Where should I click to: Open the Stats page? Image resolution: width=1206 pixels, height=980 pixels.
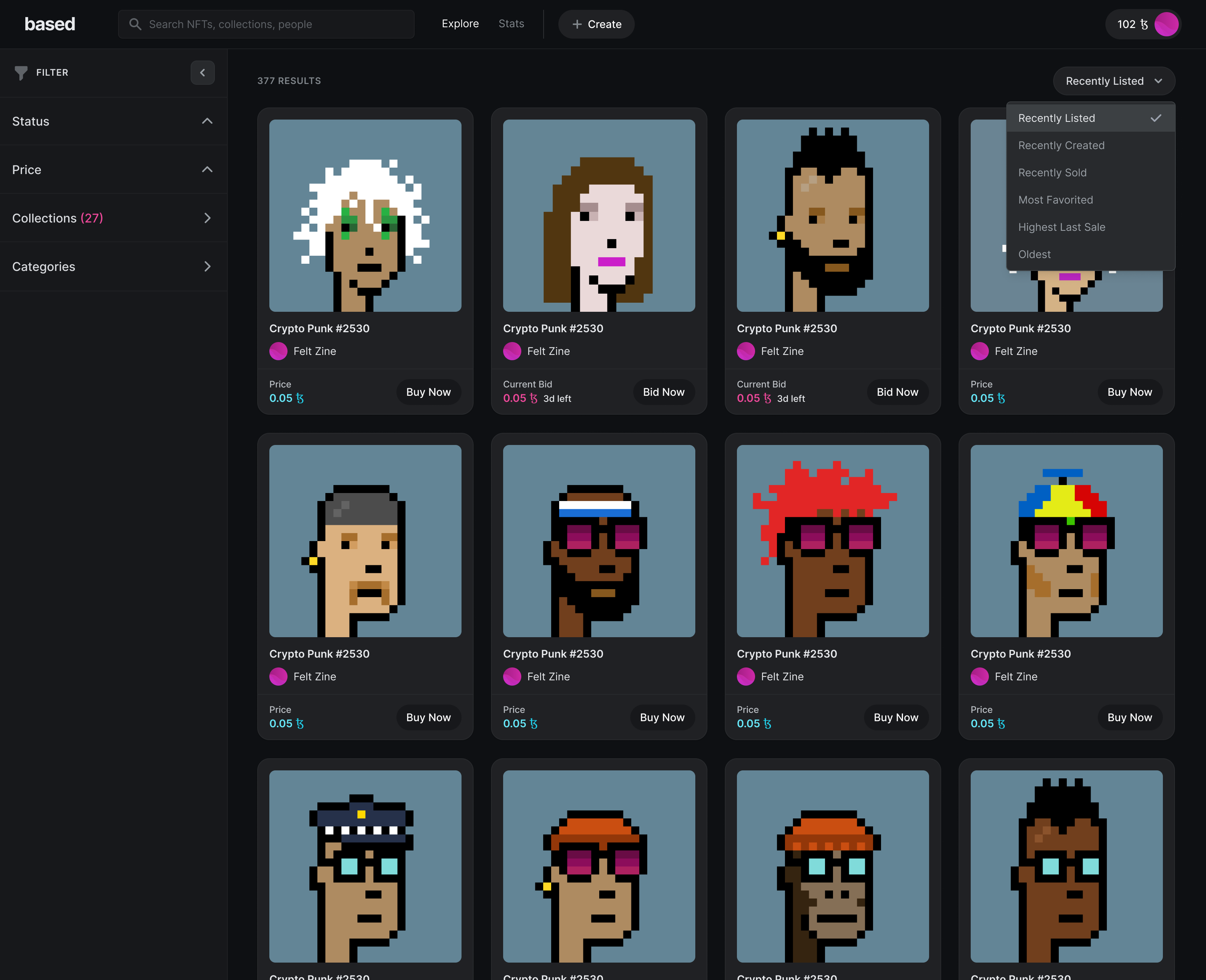pos(511,24)
